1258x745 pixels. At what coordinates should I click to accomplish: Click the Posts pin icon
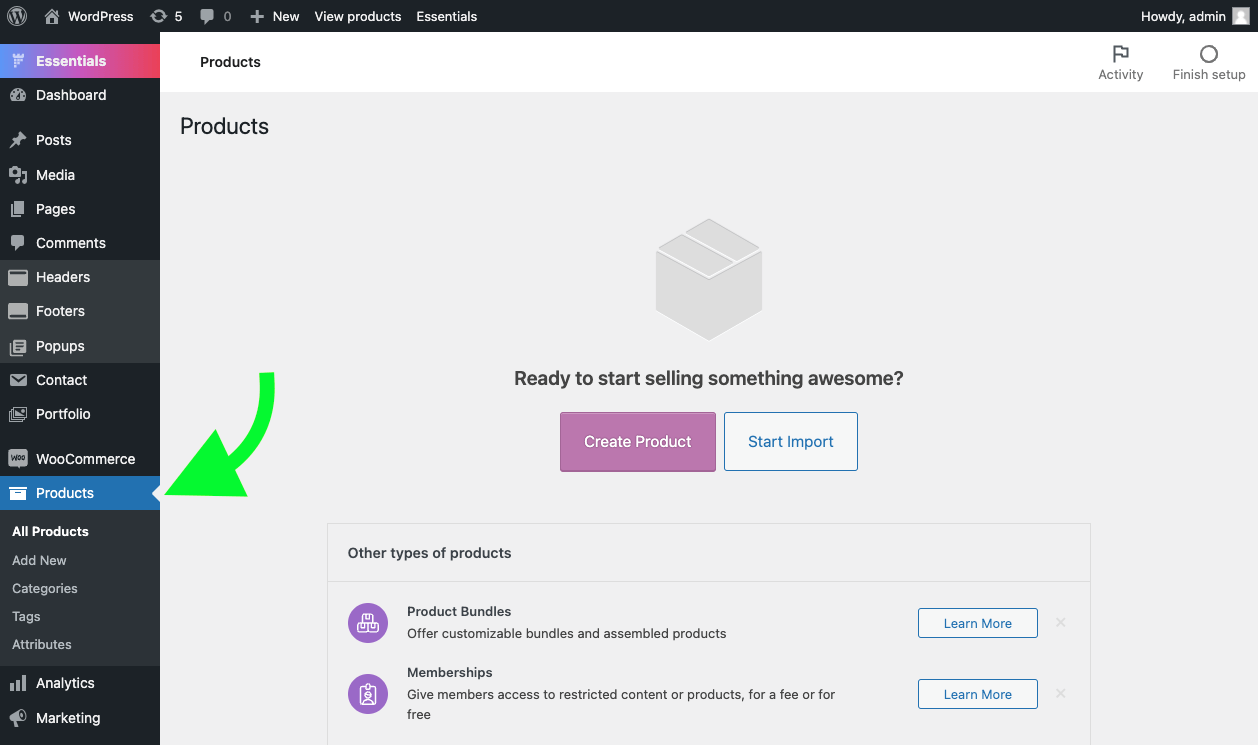click(18, 140)
